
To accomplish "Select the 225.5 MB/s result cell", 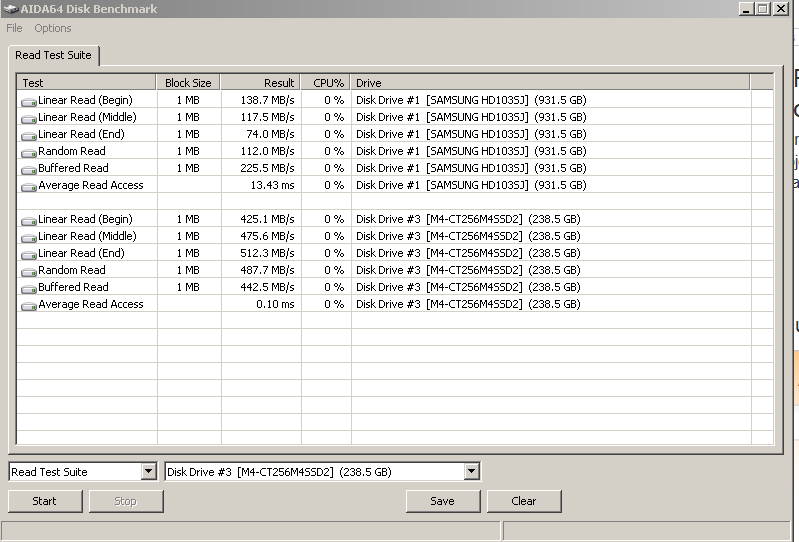I will [268, 168].
